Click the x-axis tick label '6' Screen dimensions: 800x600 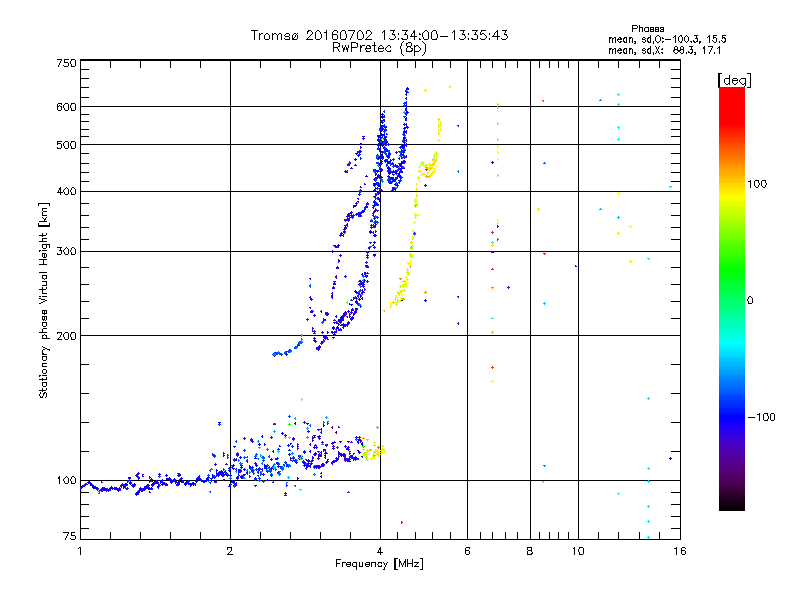[467, 551]
